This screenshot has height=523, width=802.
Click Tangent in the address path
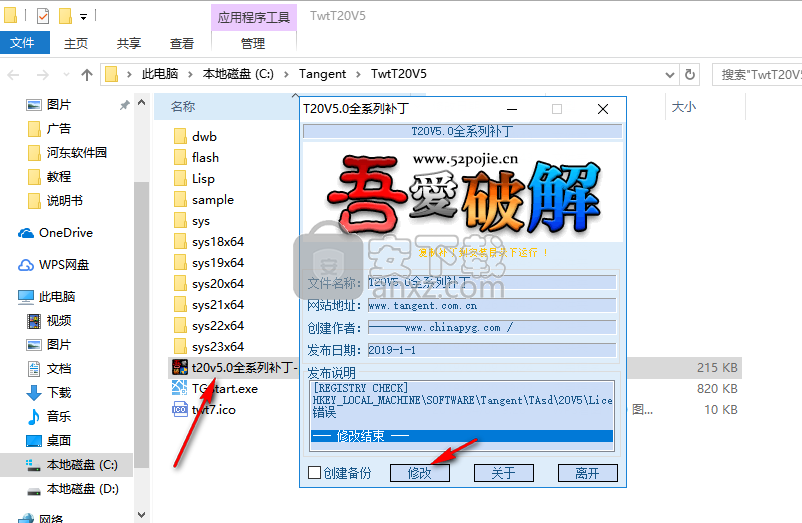[x=323, y=74]
